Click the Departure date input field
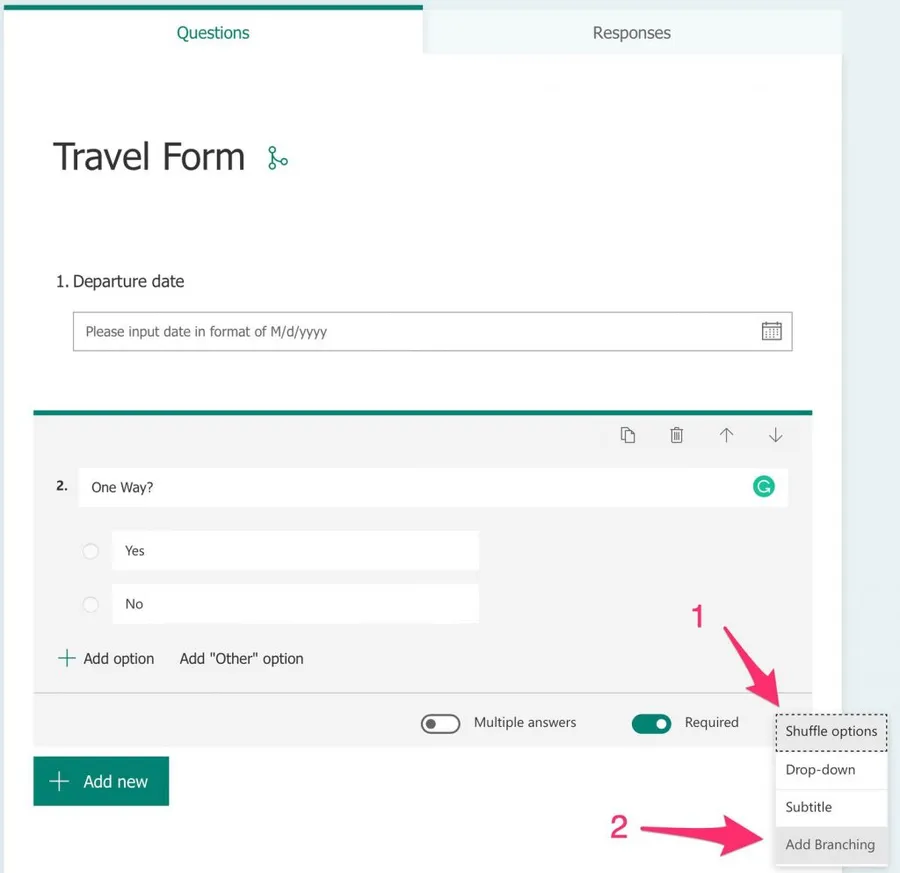900x873 pixels. (410, 332)
